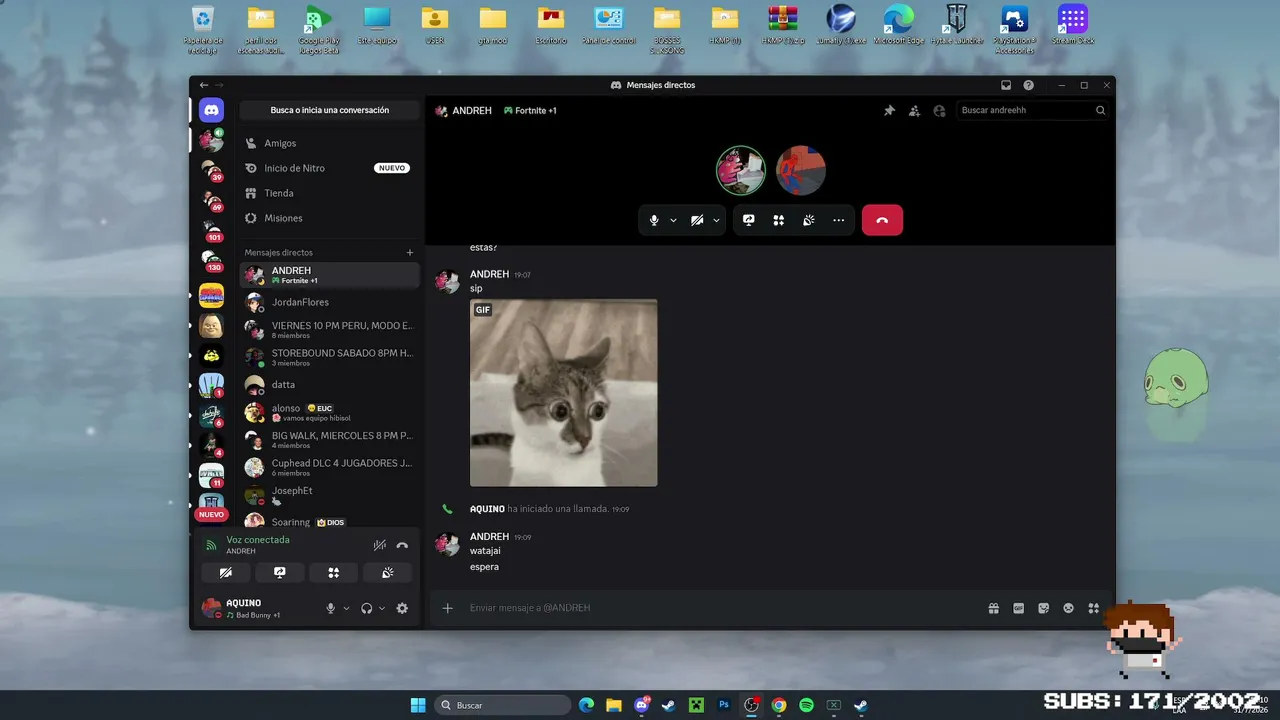
Task: Open microphone options arrow in call controls
Action: click(673, 220)
